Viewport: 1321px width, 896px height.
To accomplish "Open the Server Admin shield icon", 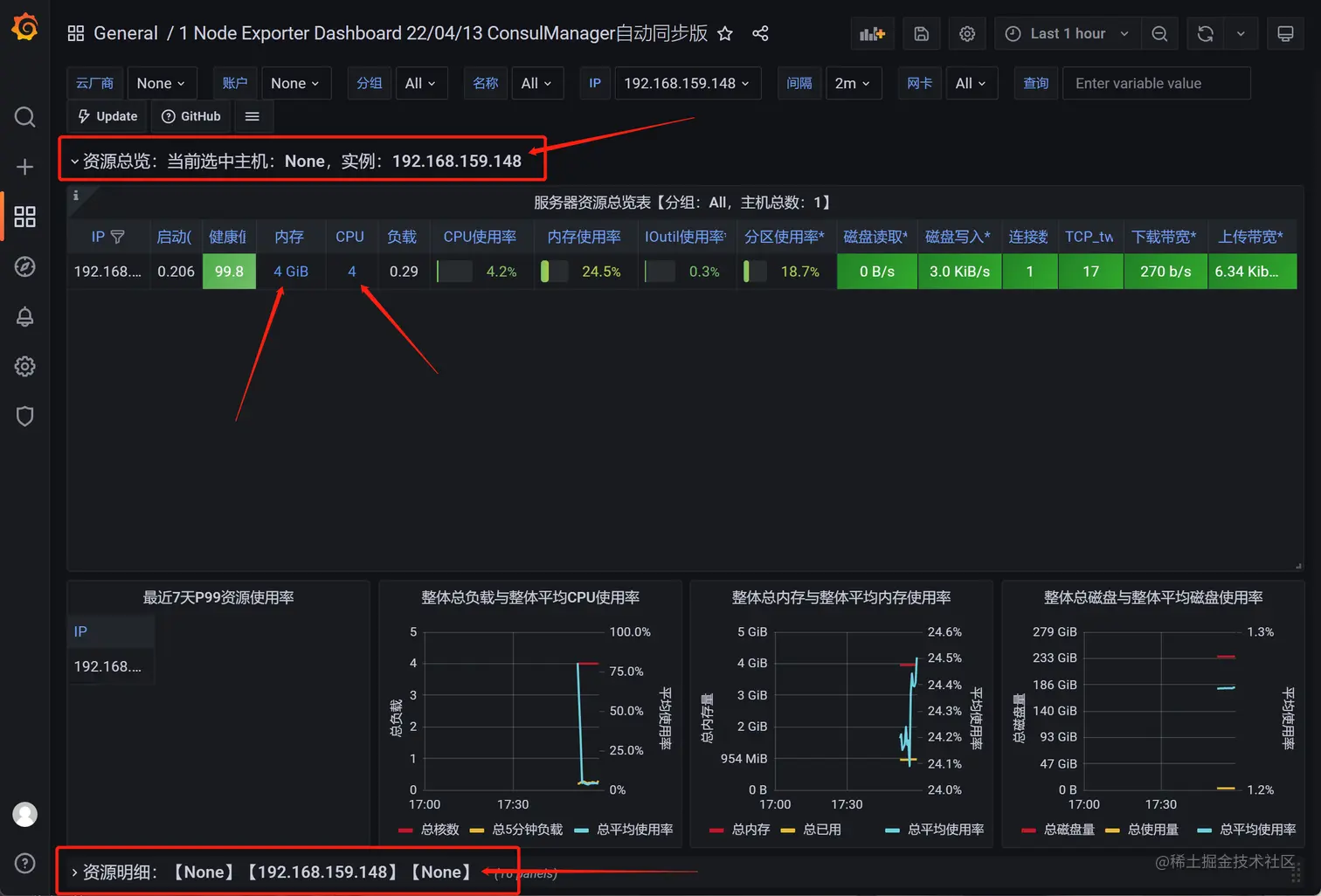I will point(24,416).
